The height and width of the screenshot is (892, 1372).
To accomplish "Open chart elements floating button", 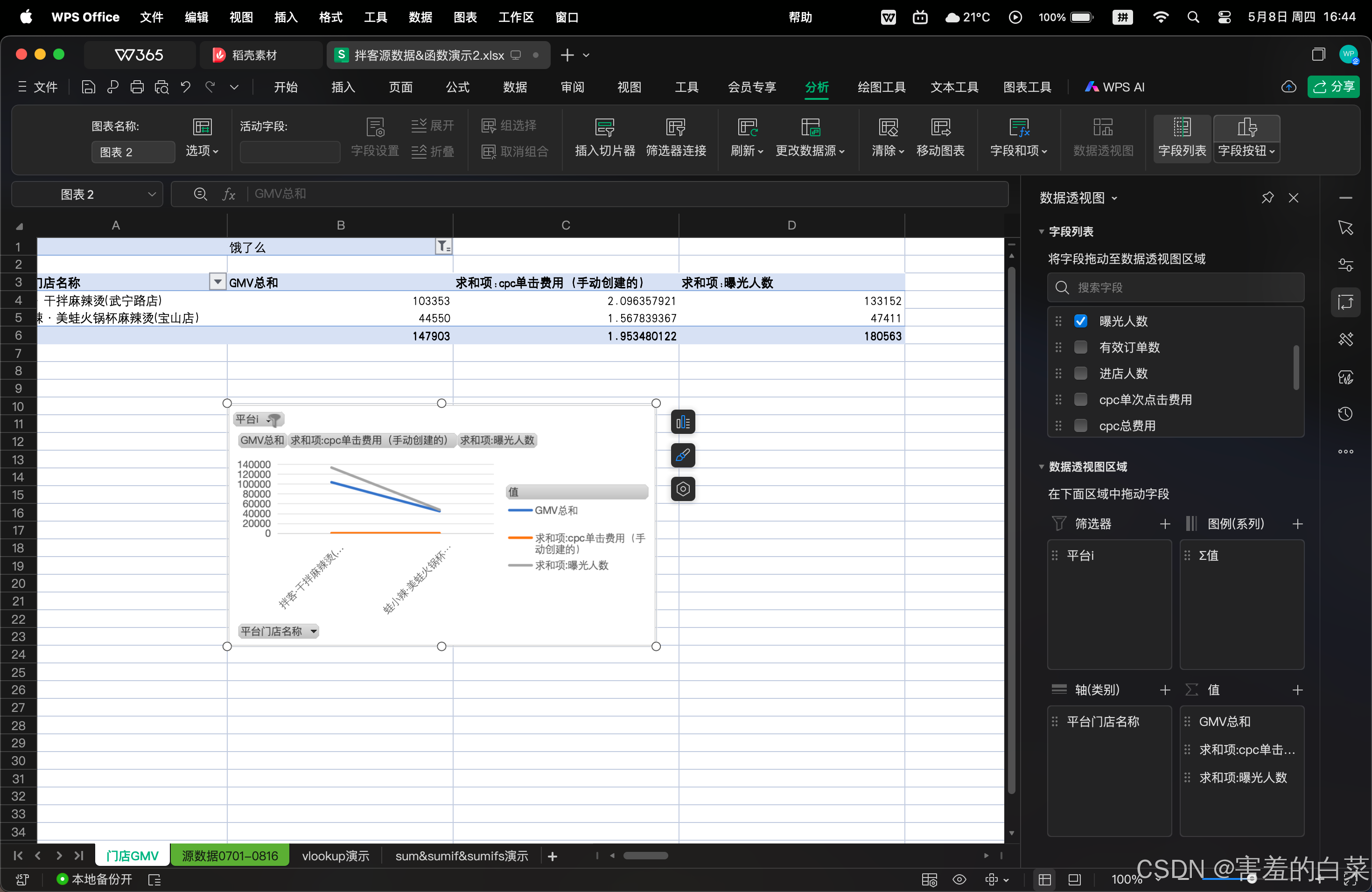I will [683, 422].
